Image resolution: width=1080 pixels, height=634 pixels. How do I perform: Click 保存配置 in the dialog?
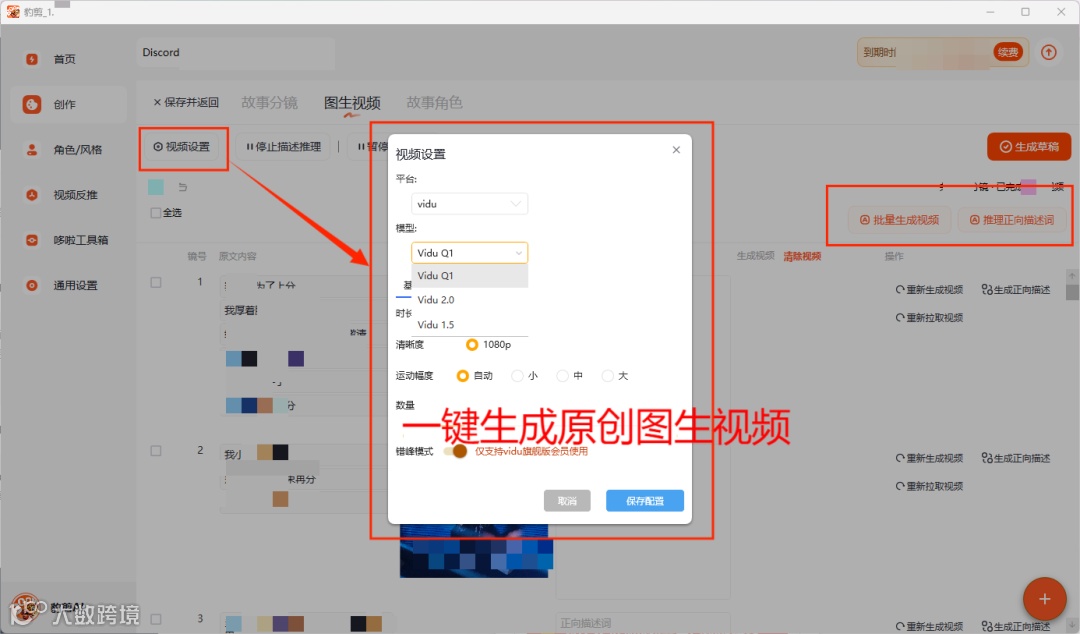[x=645, y=501]
